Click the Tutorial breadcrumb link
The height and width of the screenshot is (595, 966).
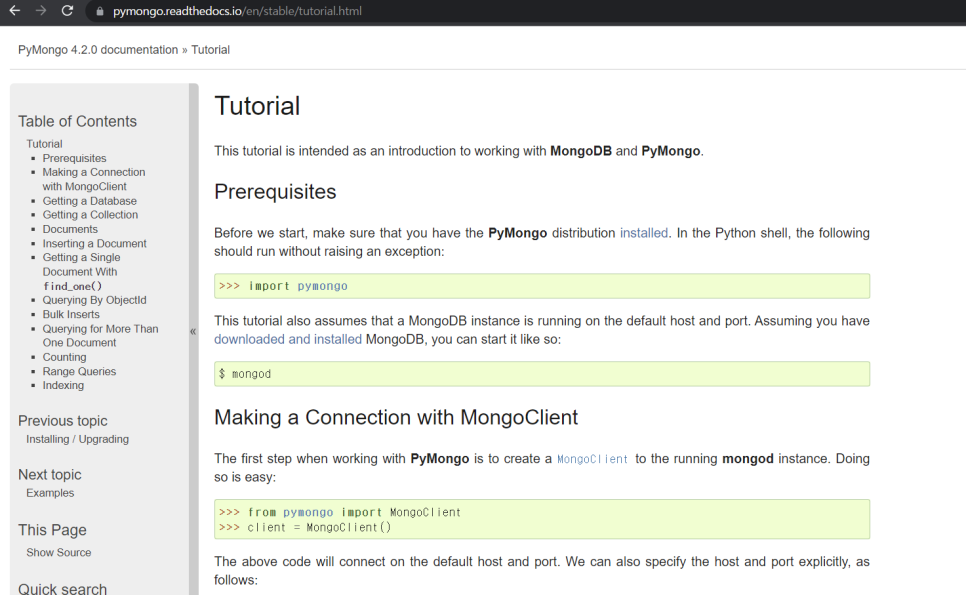point(210,50)
